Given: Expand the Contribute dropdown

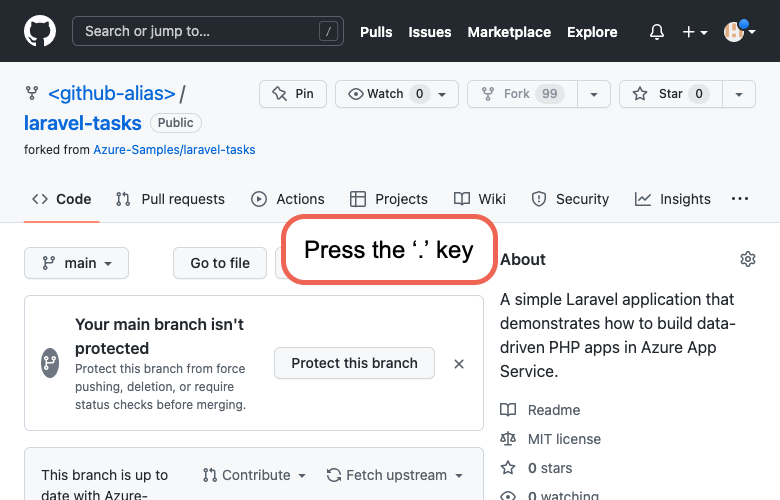Looking at the screenshot, I should [x=254, y=475].
